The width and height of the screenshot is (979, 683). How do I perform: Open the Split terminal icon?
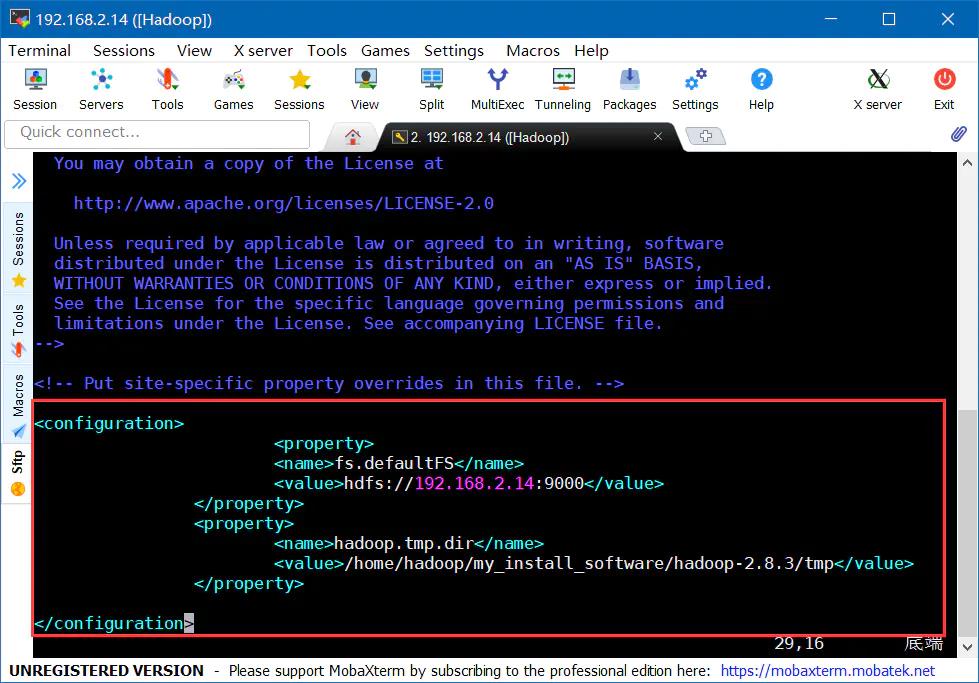point(432,88)
